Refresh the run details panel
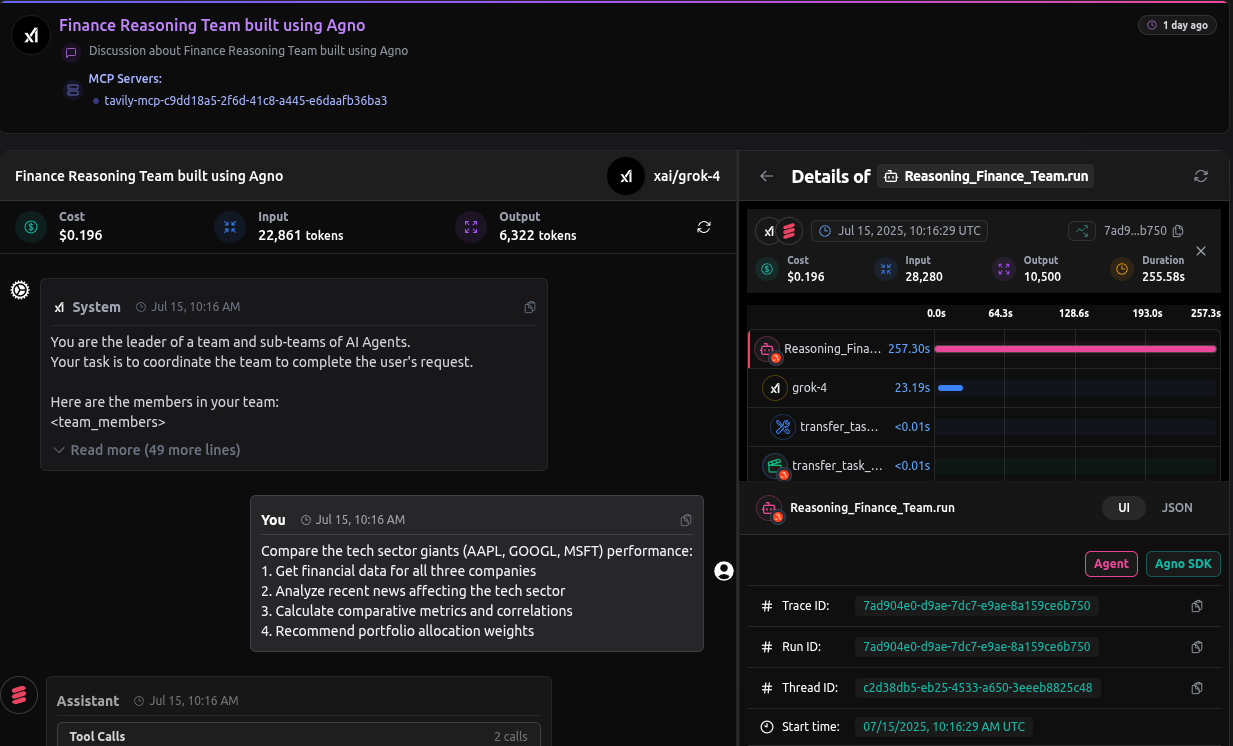Viewport: 1233px width, 746px height. (x=1201, y=176)
